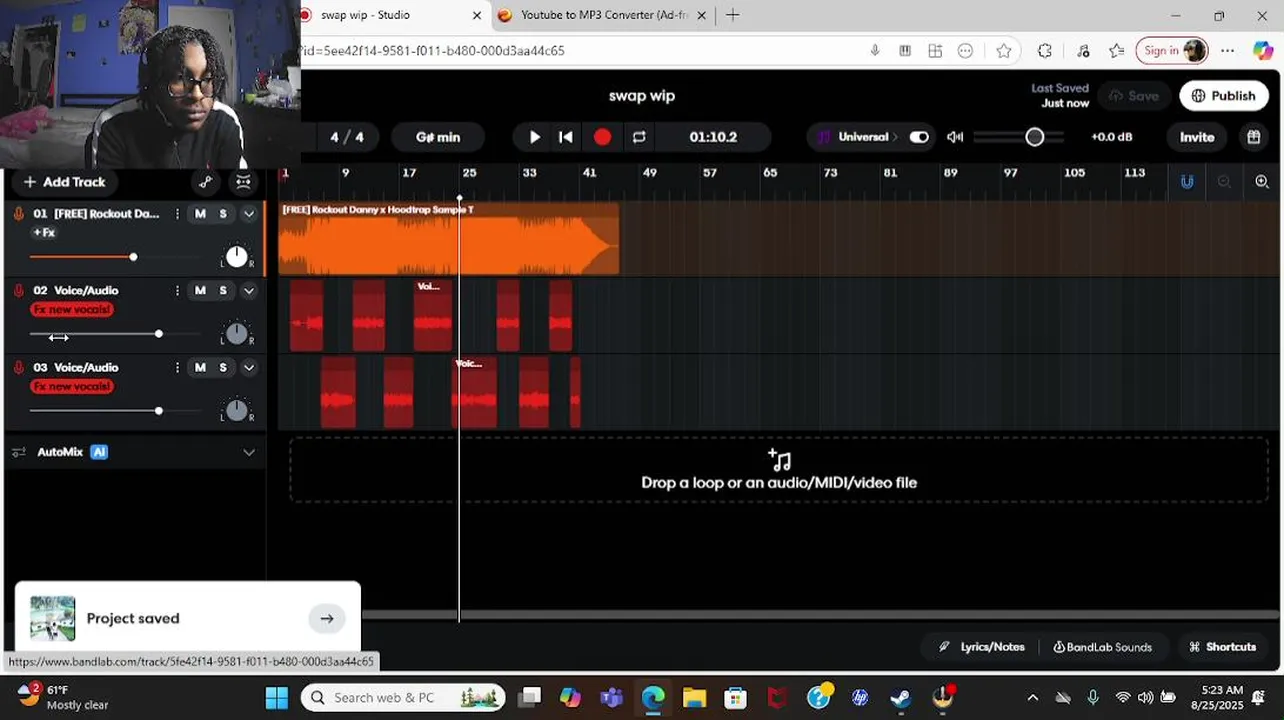Toggle the magnet snap-to-grid icon
Viewport: 1284px width, 720px height.
coord(1187,181)
